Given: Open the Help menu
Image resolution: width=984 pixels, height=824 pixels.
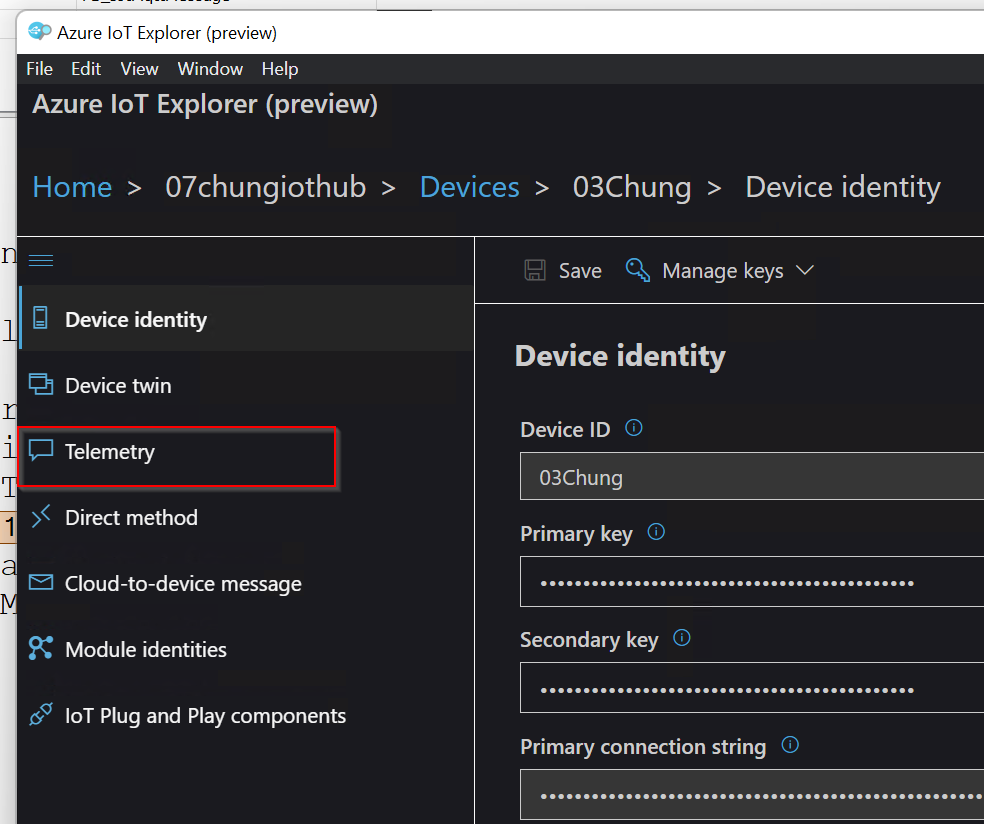Looking at the screenshot, I should pos(280,69).
